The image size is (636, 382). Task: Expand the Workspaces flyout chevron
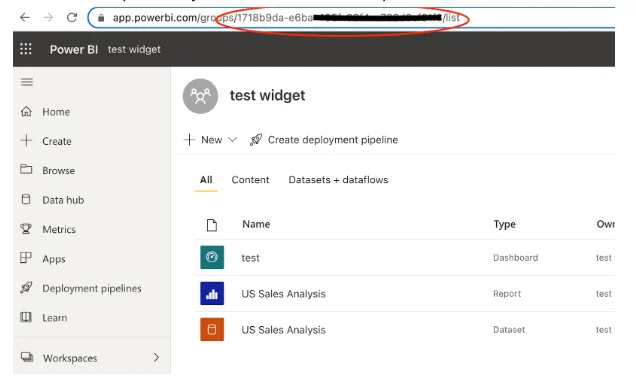click(156, 357)
